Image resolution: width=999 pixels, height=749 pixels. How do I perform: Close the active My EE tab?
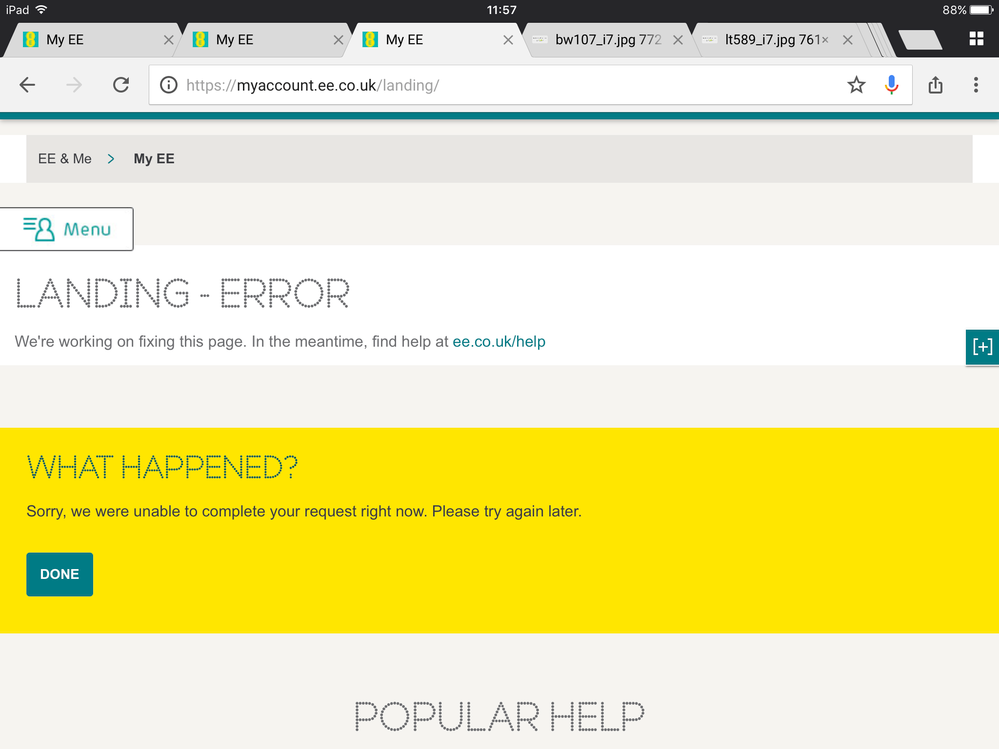coord(508,40)
